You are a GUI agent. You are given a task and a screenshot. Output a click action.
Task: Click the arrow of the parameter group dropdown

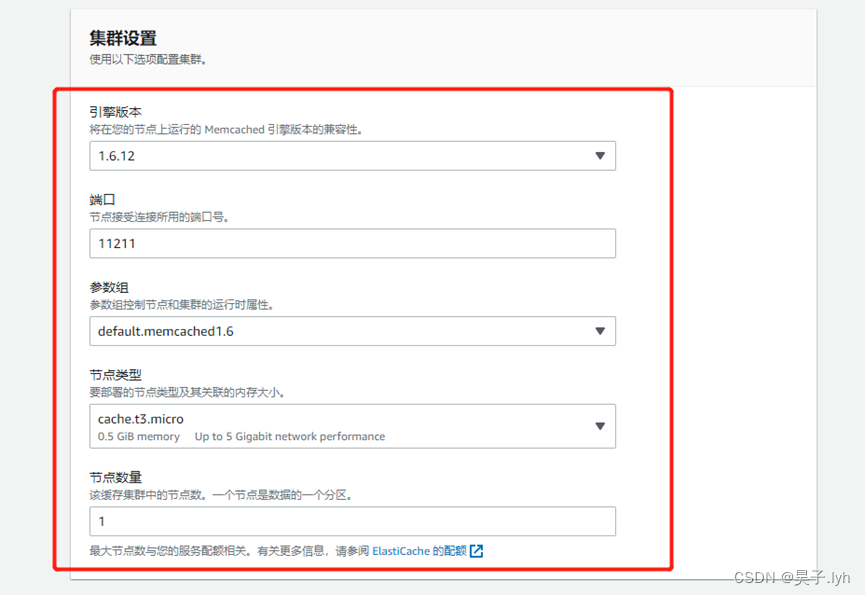pos(600,331)
